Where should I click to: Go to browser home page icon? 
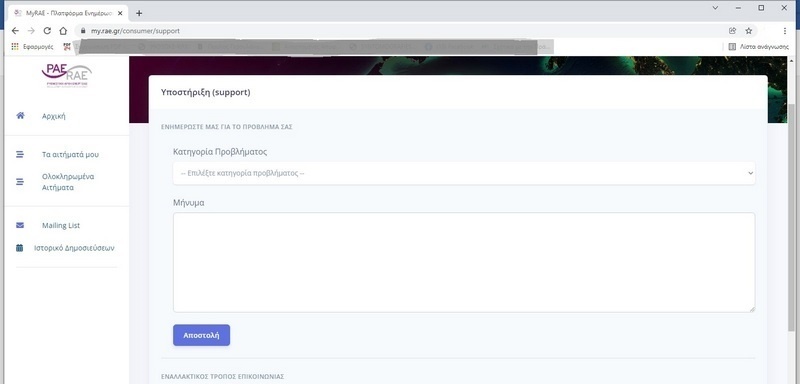(x=63, y=31)
